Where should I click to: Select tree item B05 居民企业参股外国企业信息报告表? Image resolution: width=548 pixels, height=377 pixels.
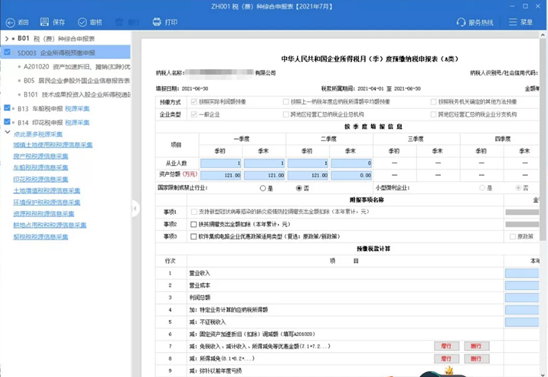(x=77, y=80)
